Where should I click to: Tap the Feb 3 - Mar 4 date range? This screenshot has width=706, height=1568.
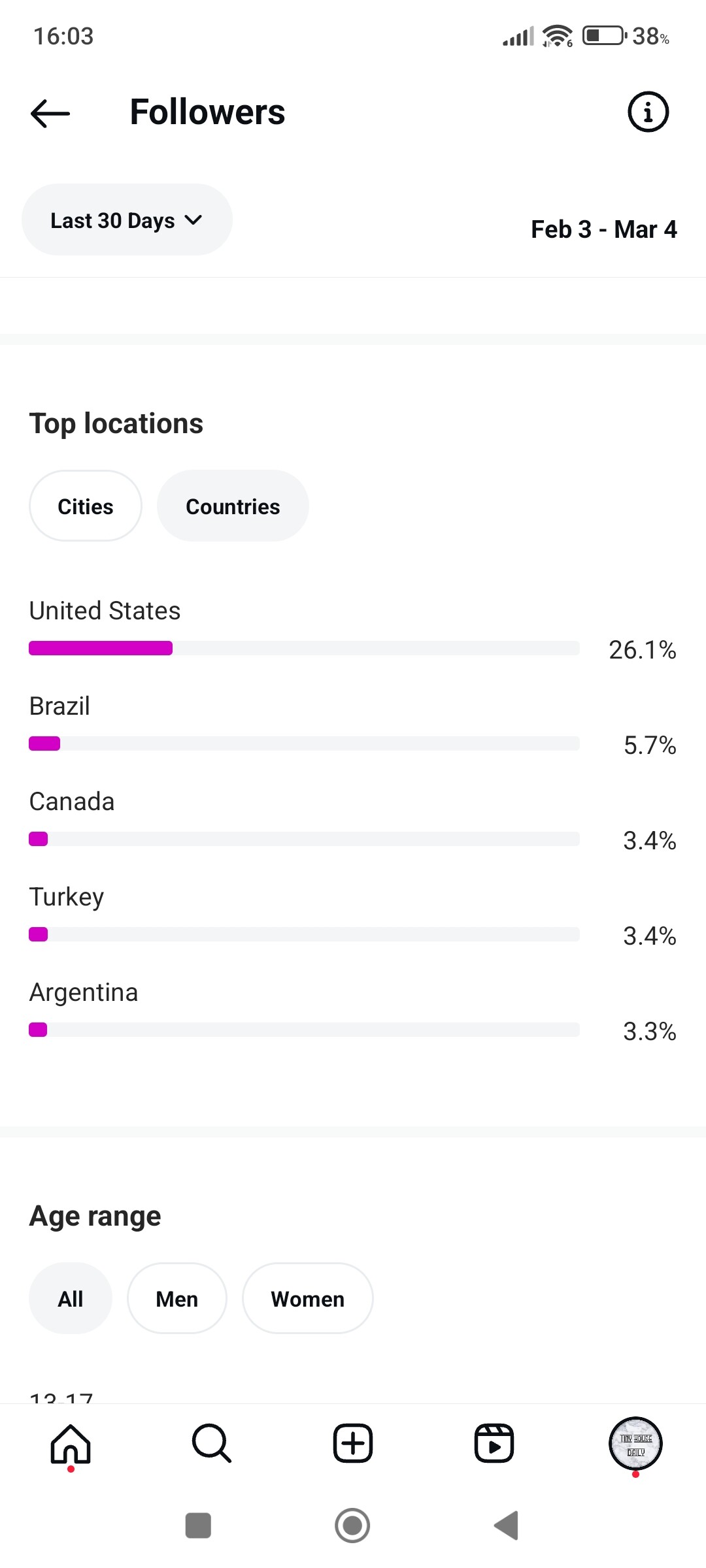(x=604, y=229)
